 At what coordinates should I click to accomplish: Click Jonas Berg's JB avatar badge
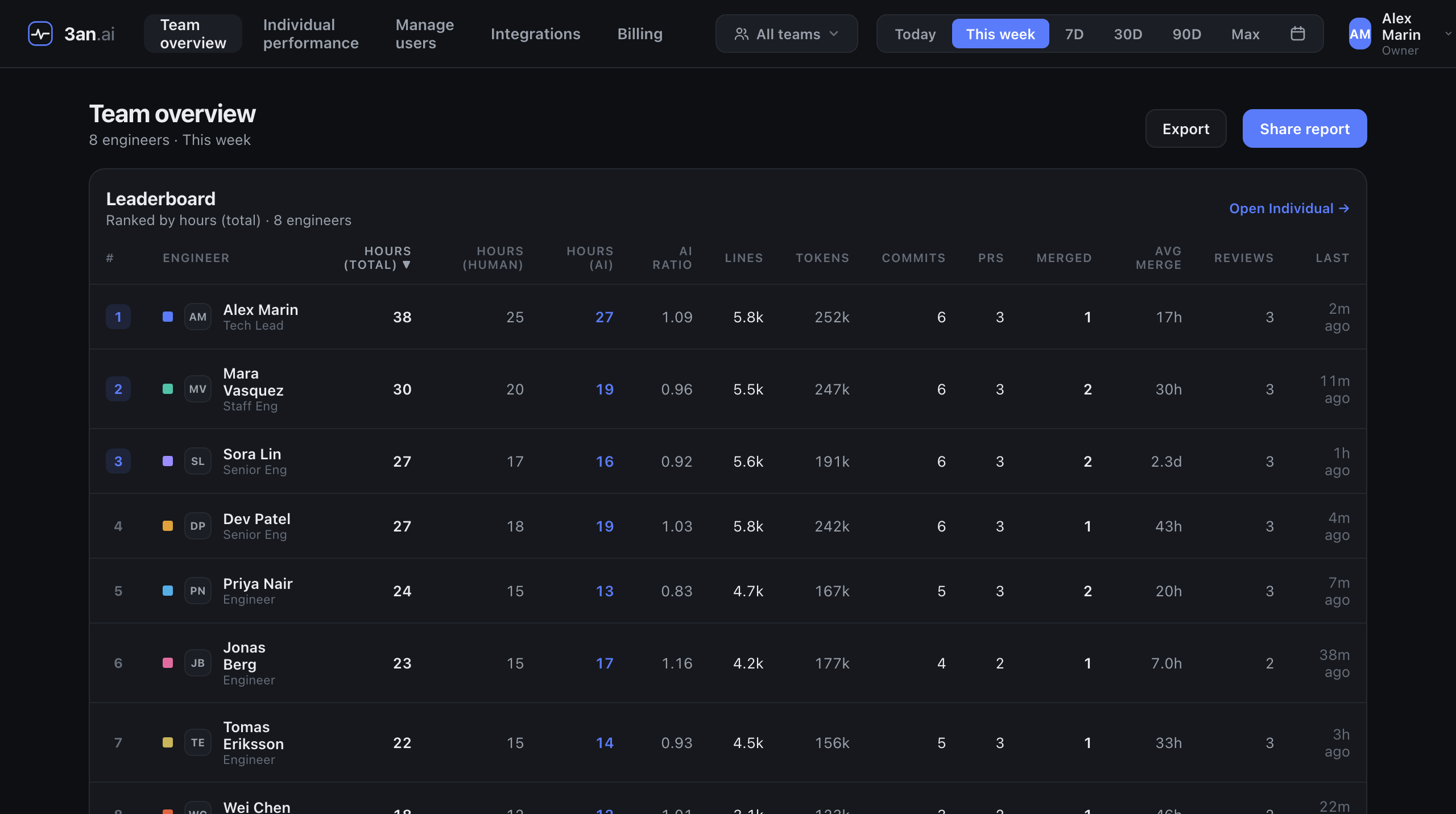coord(198,663)
